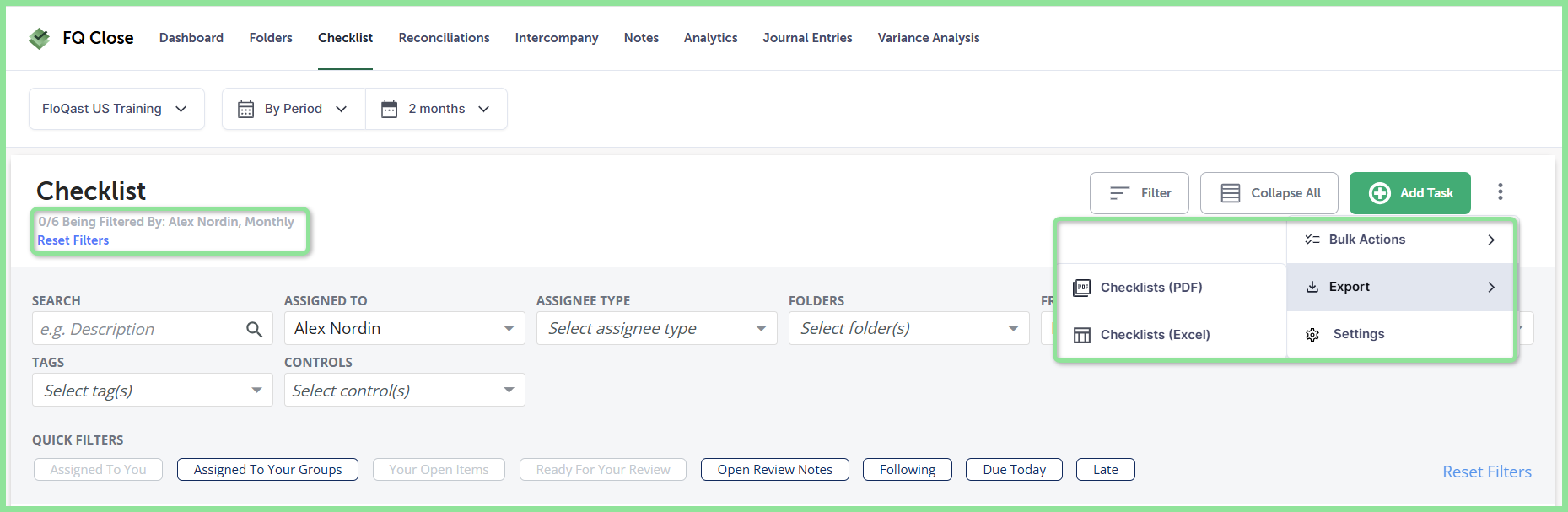Open the Variance Analysis tab
This screenshot has height=512, width=1568.
(929, 38)
